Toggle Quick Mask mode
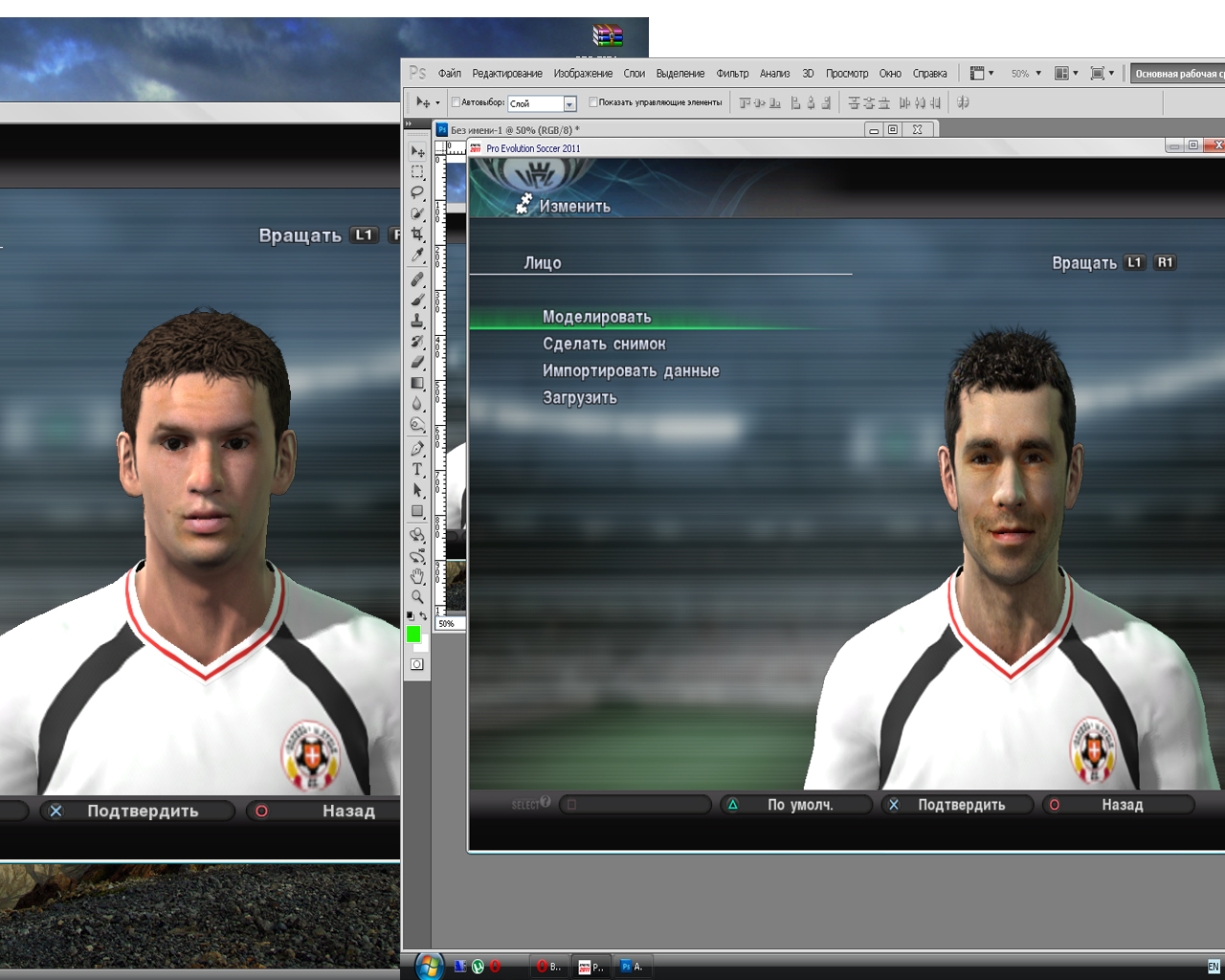Screen dimensions: 1225x980 click(x=417, y=664)
